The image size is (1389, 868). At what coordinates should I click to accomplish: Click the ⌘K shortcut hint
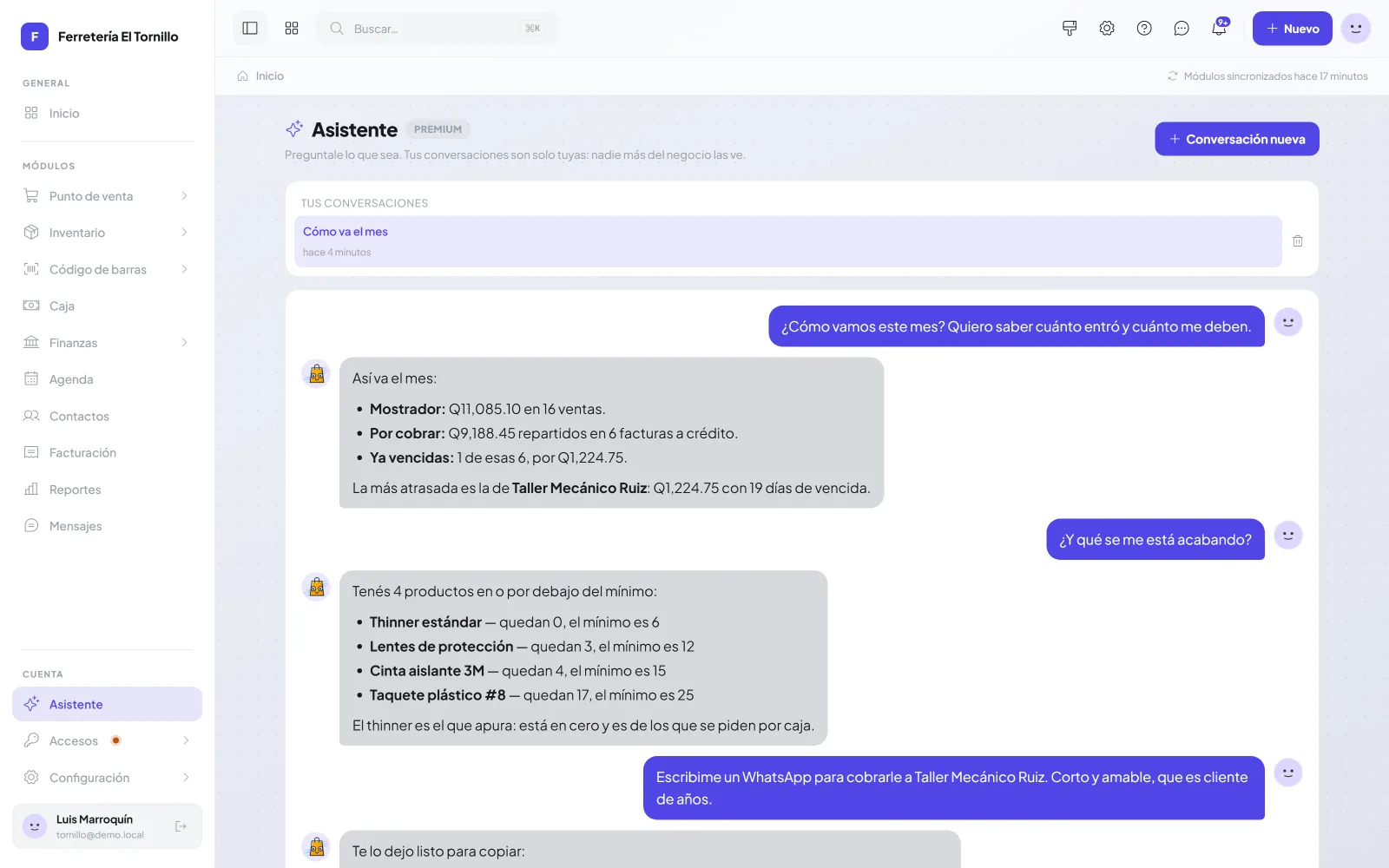pyautogui.click(x=532, y=29)
